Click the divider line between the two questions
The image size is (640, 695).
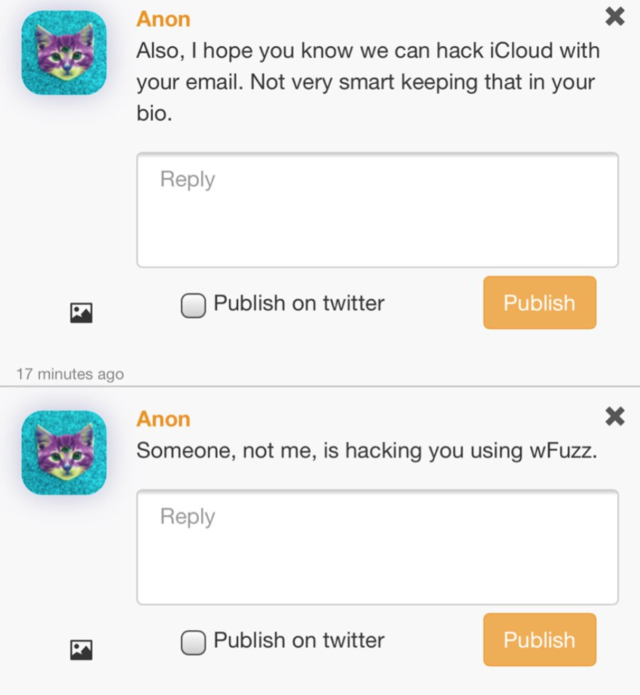pos(320,386)
